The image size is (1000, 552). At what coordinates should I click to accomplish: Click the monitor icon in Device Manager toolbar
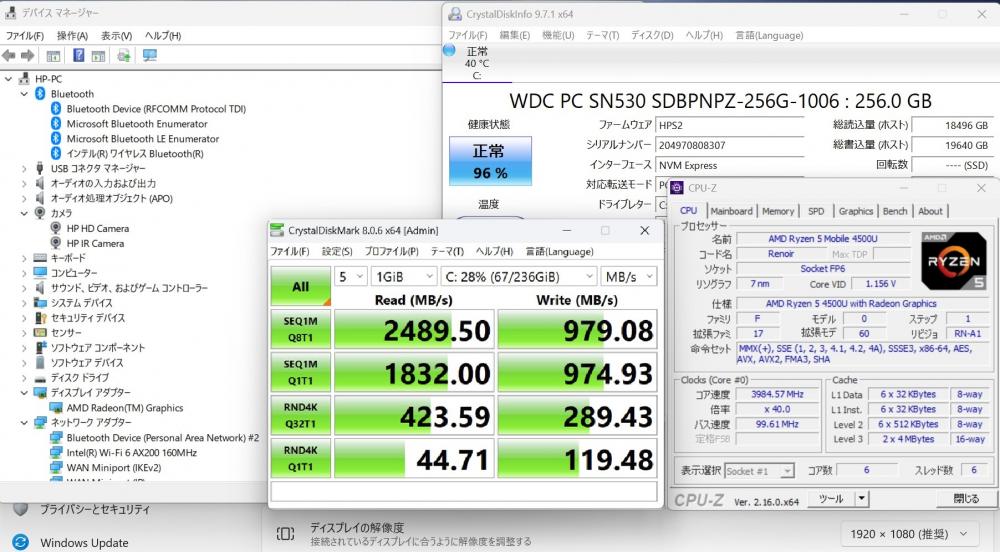click(x=150, y=55)
